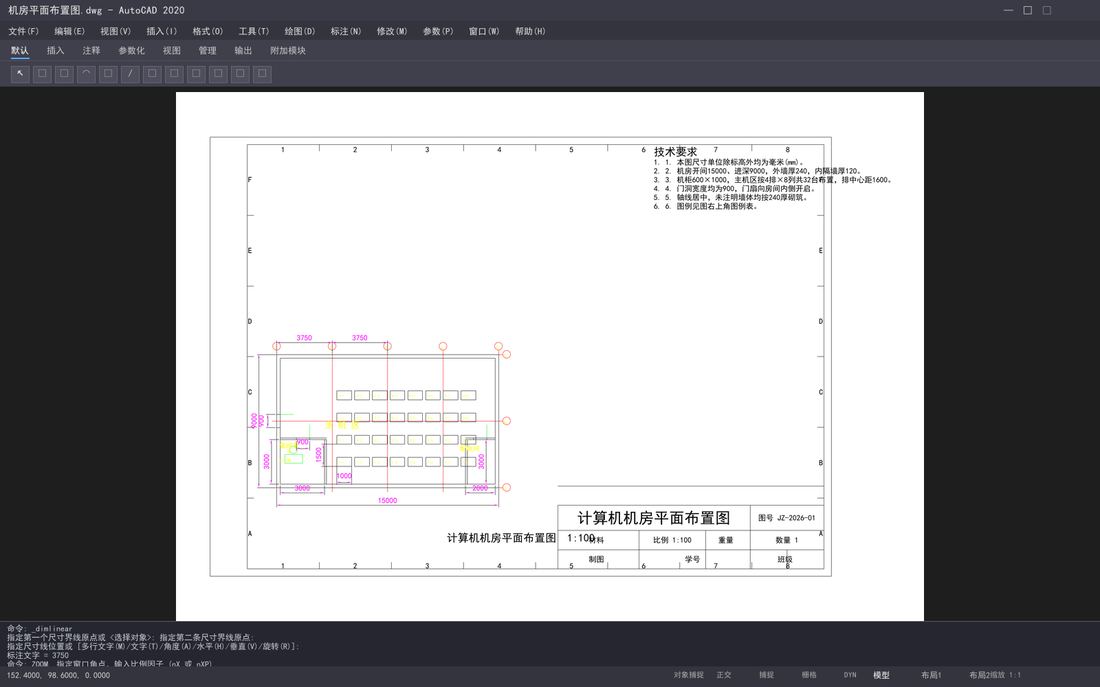Switch to the 参数化 ribbon tab
Viewport: 1100px width, 687px height.
point(131,51)
